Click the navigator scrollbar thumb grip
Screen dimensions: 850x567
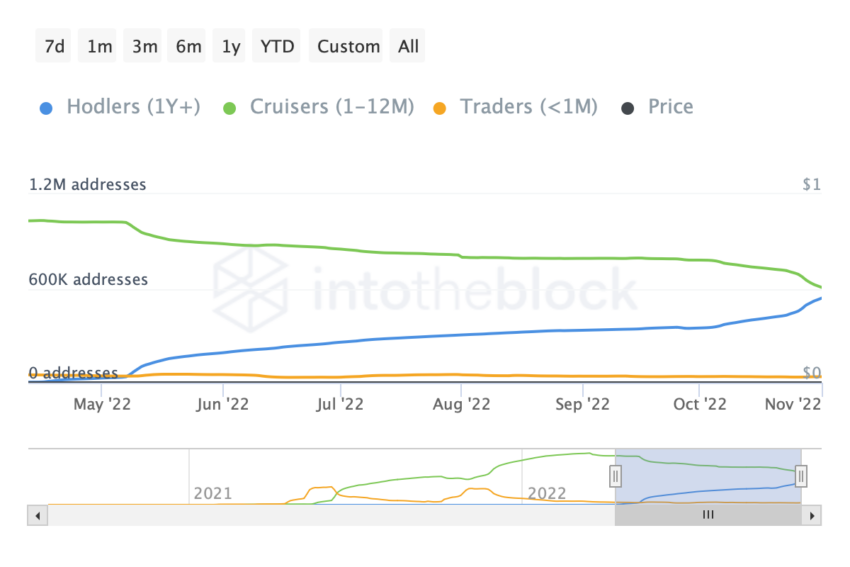708,515
